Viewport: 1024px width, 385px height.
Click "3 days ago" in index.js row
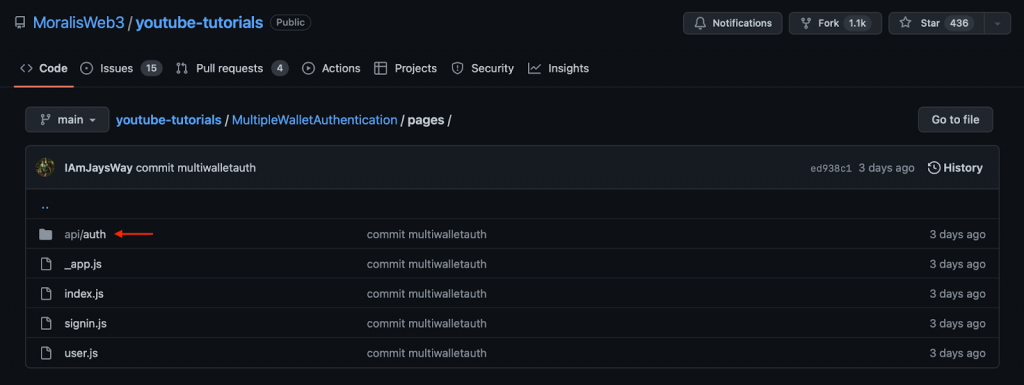[957, 294]
